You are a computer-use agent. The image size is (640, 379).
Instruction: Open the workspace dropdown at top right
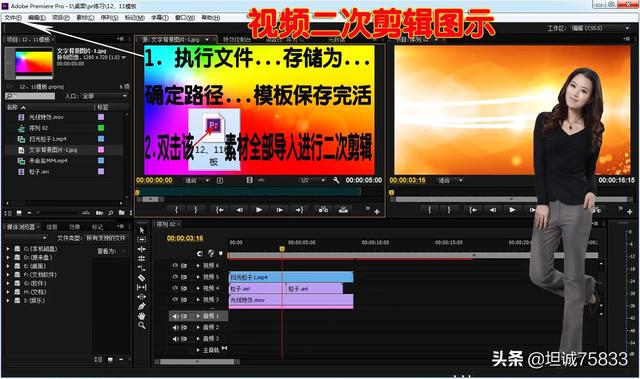600,28
